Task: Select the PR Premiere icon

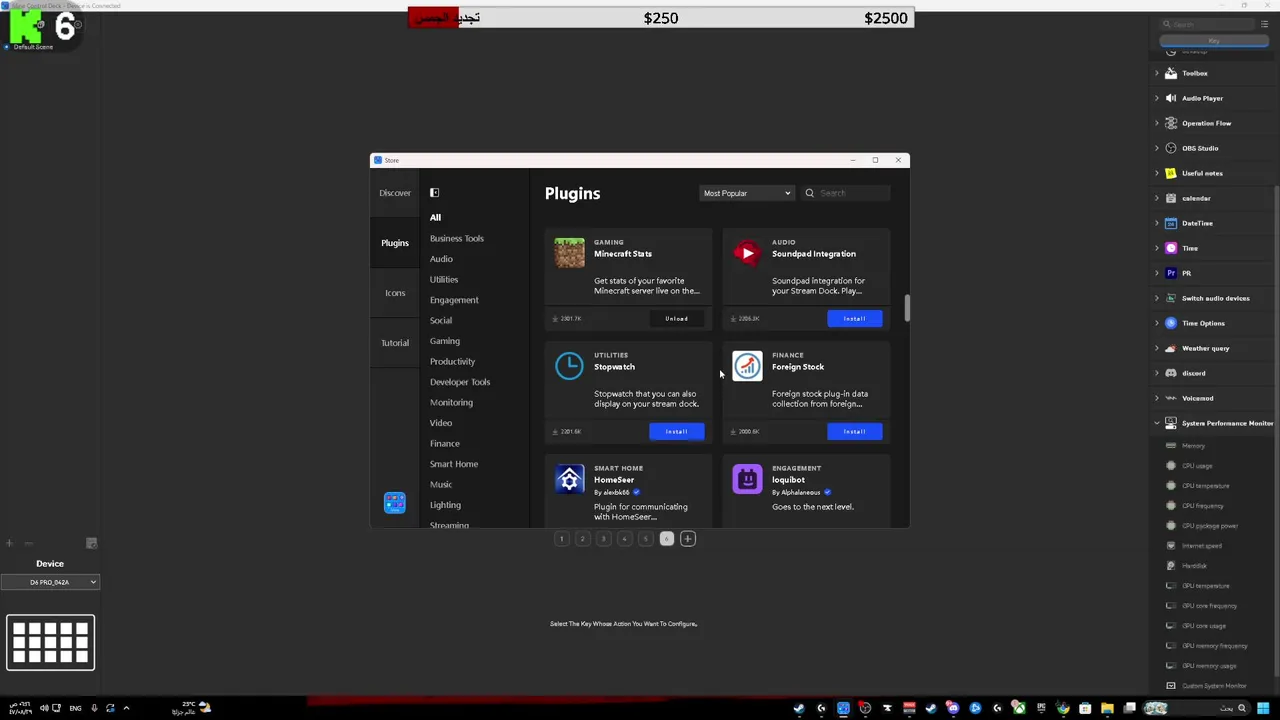Action: [1171, 273]
